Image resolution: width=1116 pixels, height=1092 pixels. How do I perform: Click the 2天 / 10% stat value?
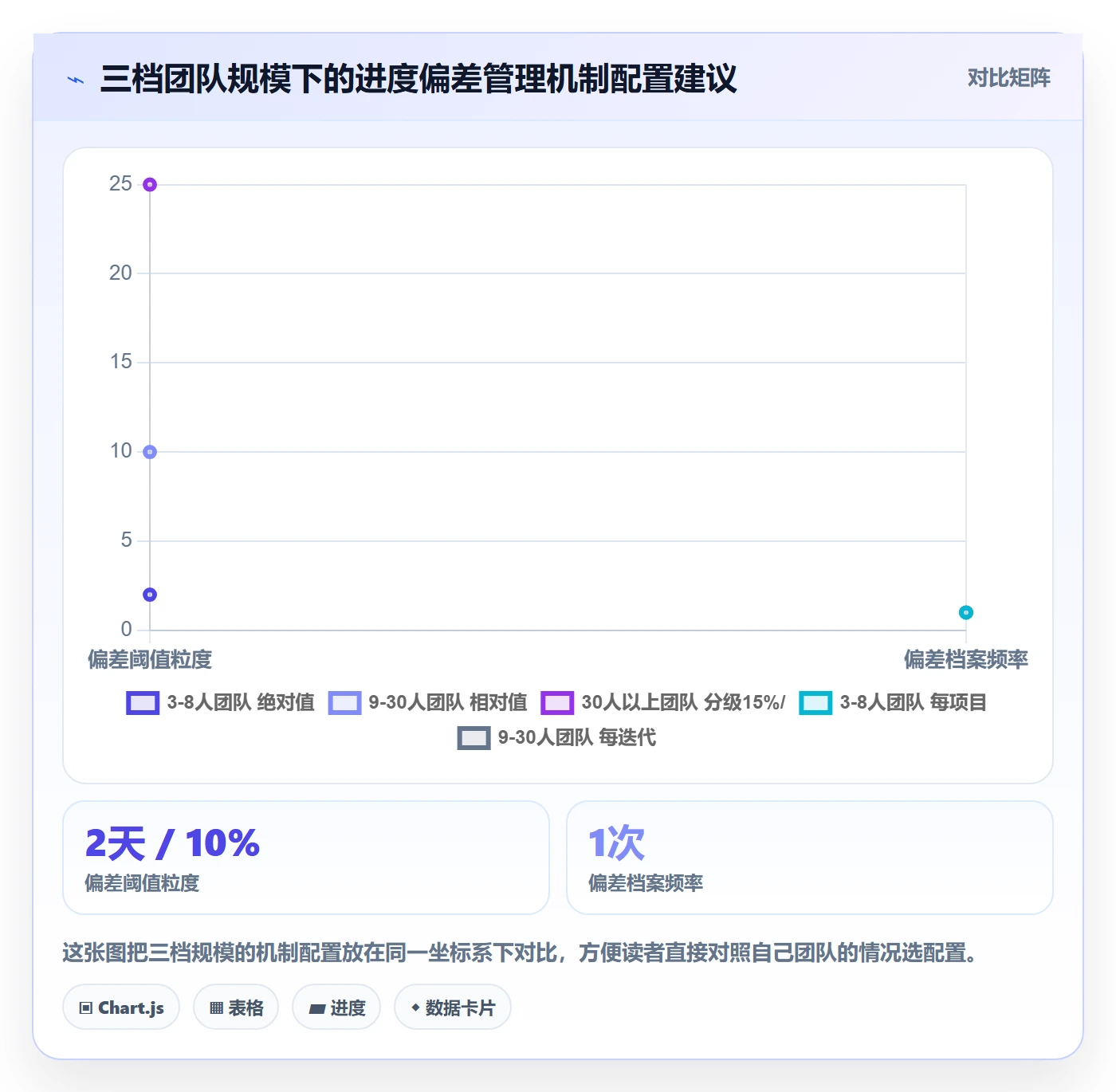point(172,843)
